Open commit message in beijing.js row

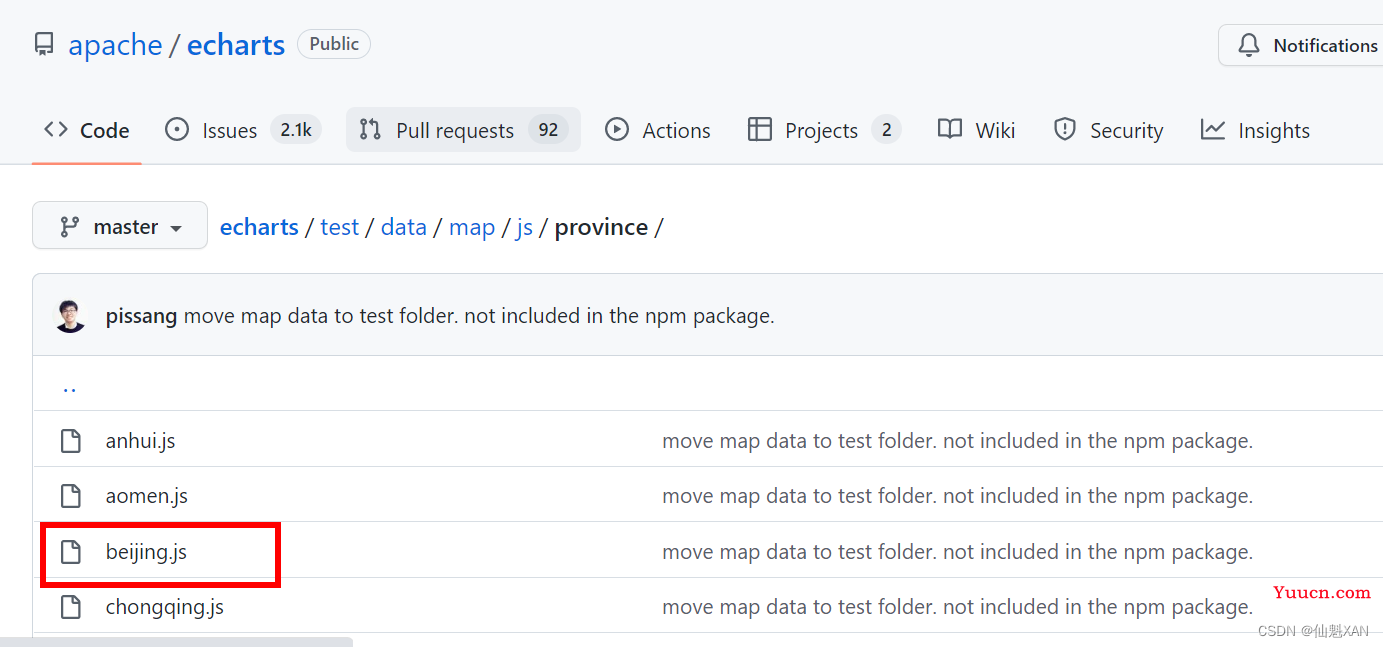click(957, 552)
